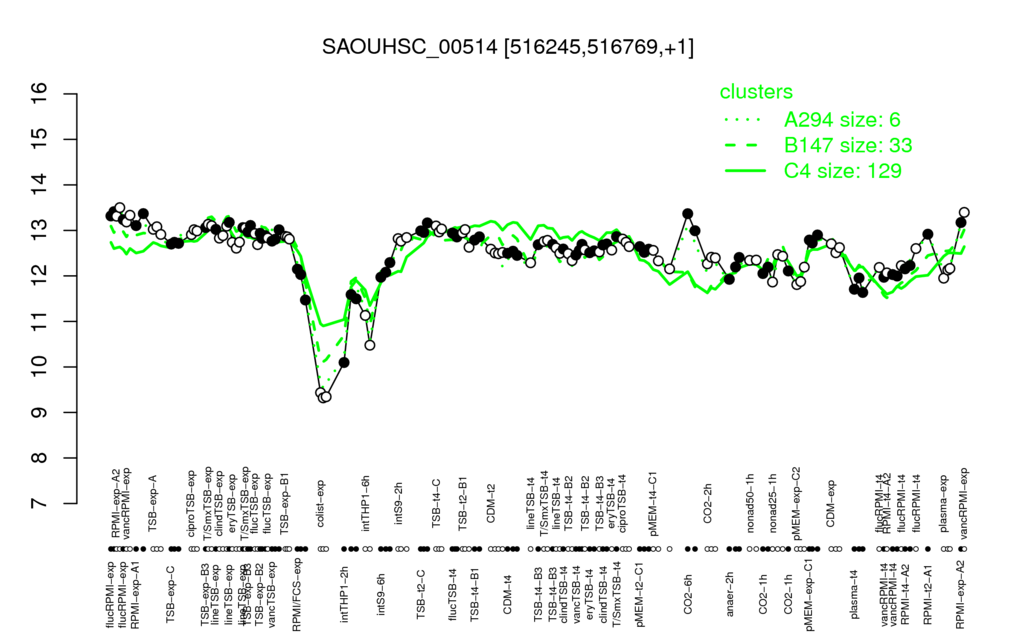Click x-axis label 'colist-exp'
1024x640 pixels.
point(321,502)
